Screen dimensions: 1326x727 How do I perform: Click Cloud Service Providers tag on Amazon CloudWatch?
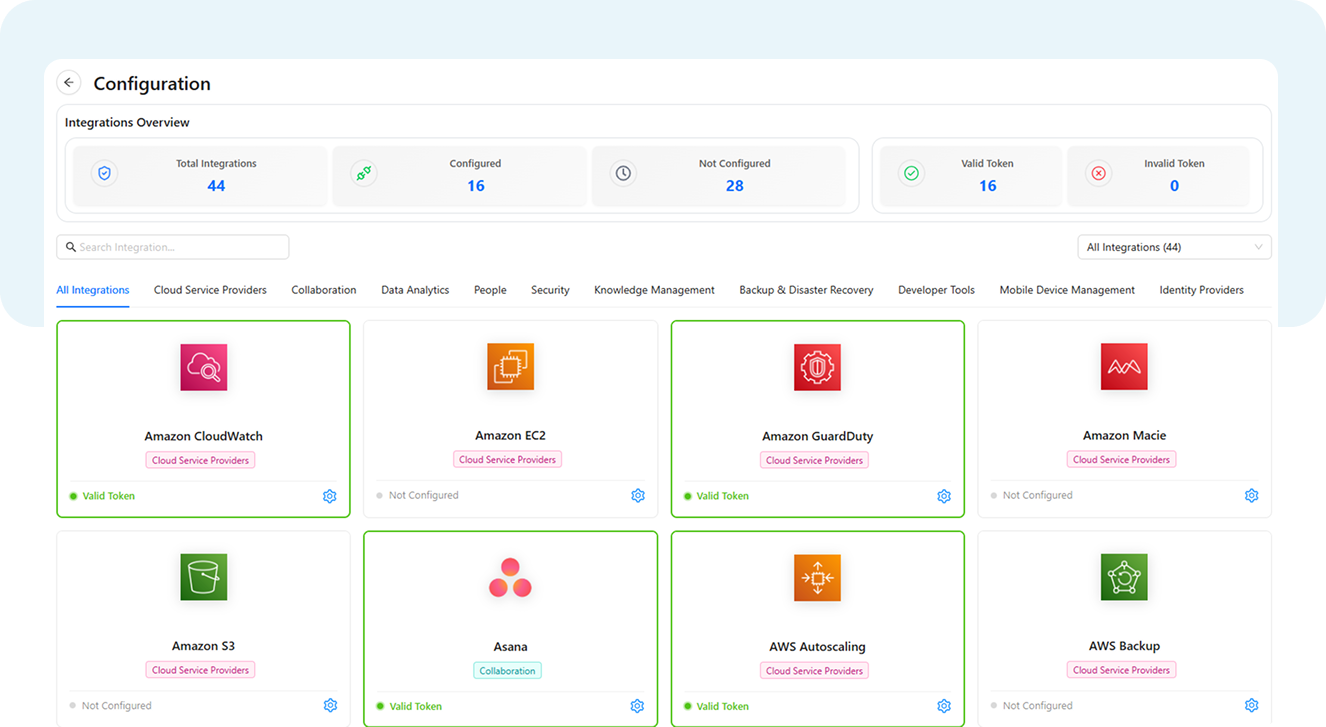tap(201, 460)
